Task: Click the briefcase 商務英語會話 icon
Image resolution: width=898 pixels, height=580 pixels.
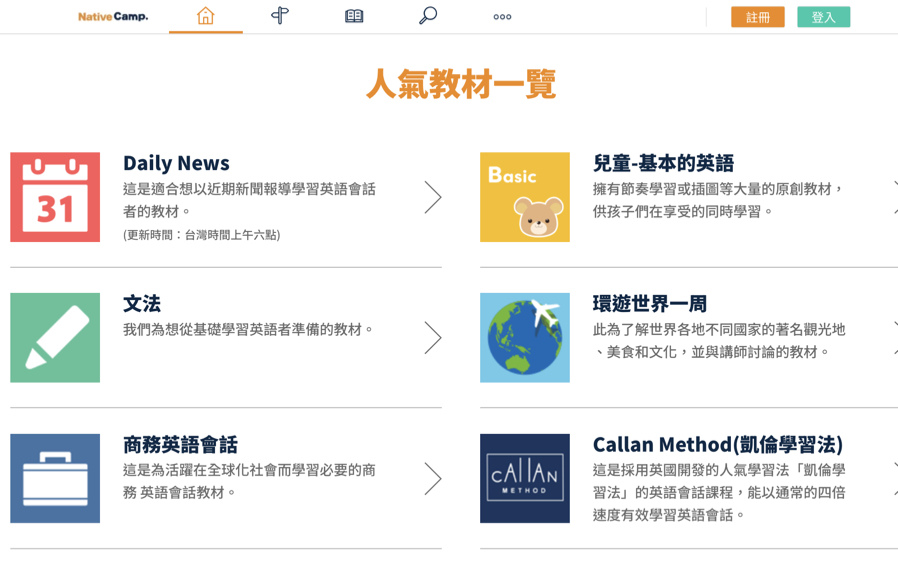Action: tap(55, 478)
